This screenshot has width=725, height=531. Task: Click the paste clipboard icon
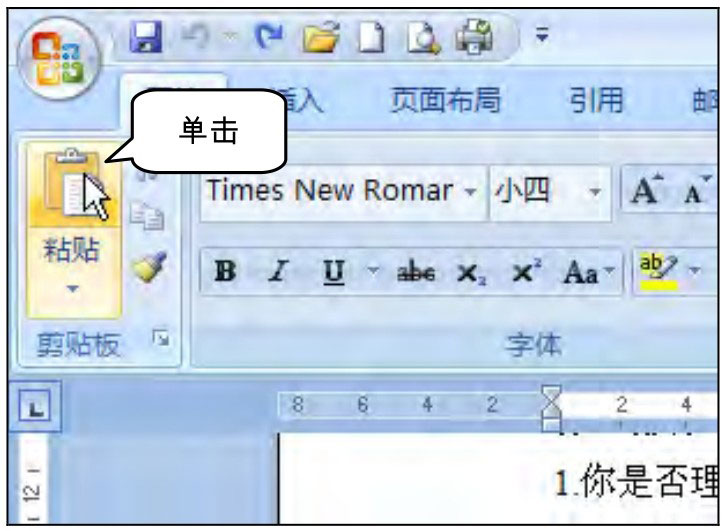74,184
